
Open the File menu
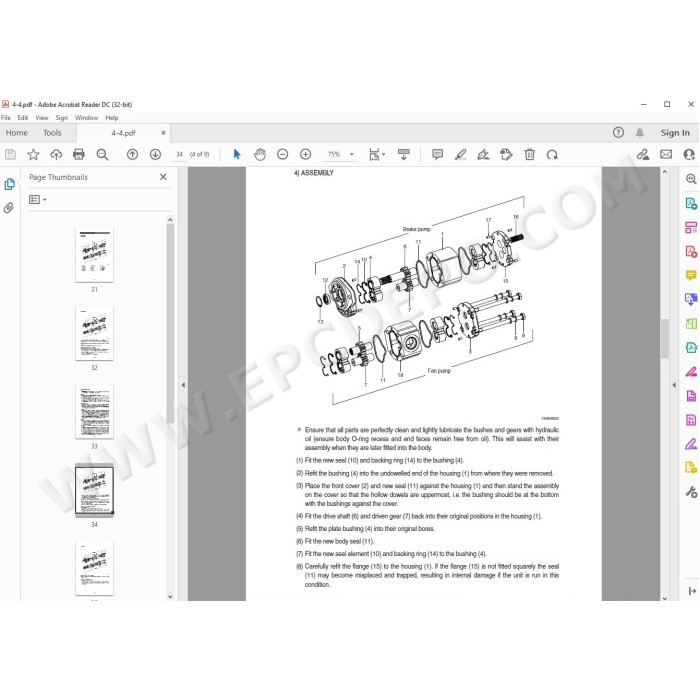click(6, 118)
